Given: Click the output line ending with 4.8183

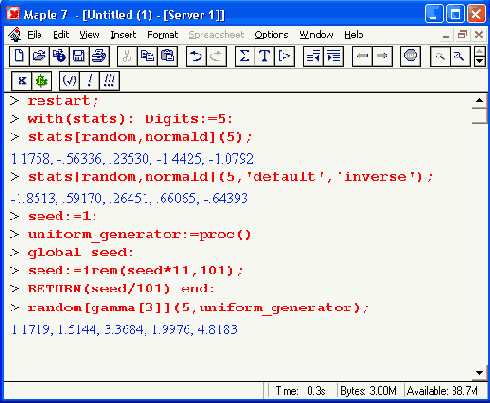Looking at the screenshot, I should pyautogui.click(x=124, y=330).
